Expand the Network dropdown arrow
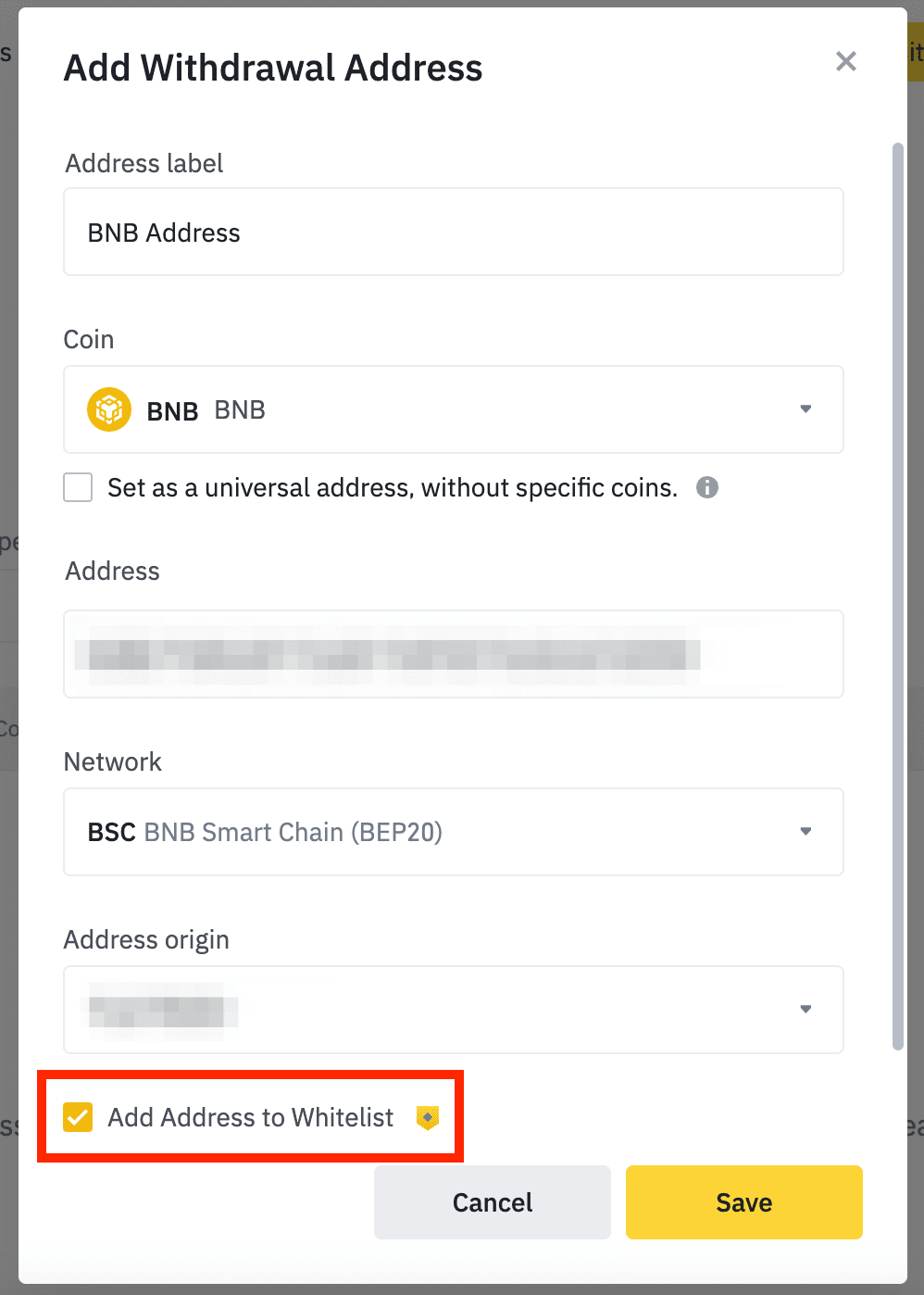Image resolution: width=924 pixels, height=1295 pixels. [x=805, y=831]
